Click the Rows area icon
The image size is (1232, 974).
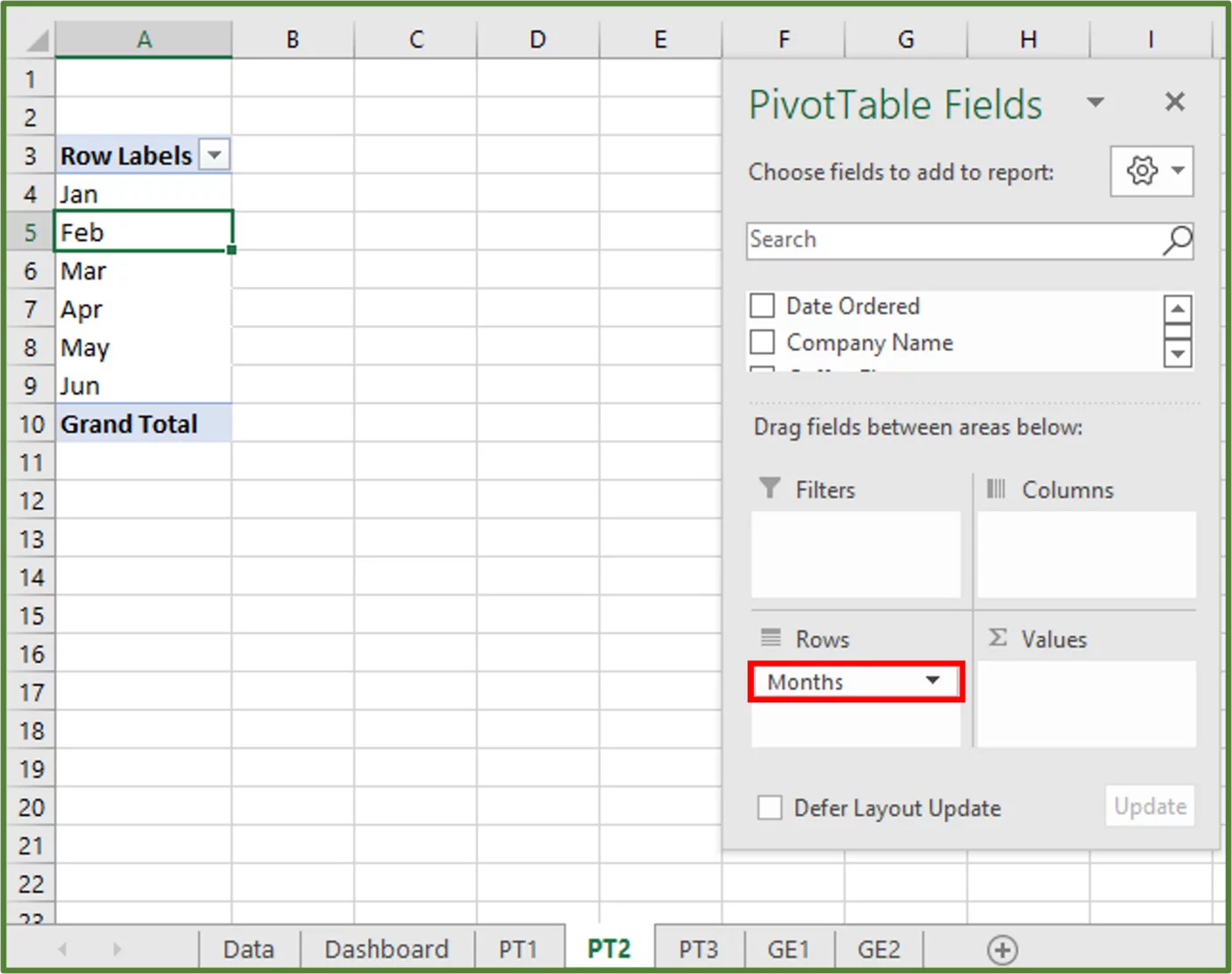coord(769,638)
